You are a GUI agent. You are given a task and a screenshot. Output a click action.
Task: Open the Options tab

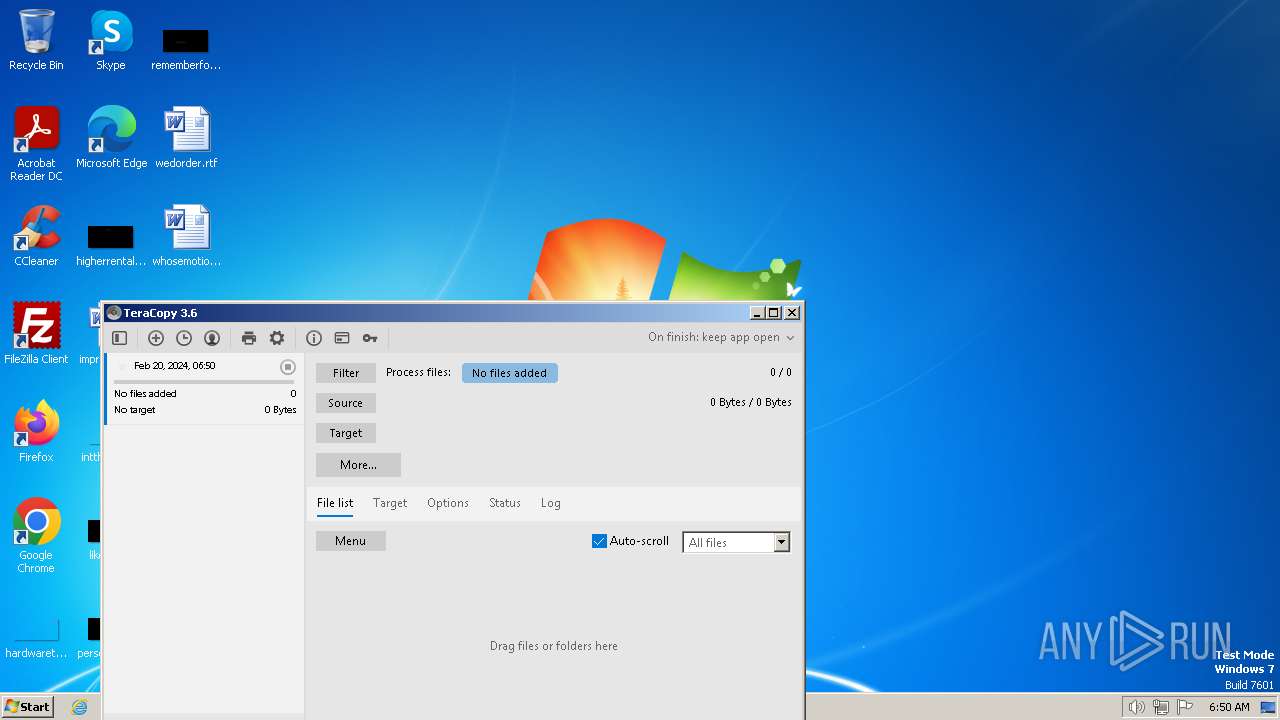(x=448, y=503)
